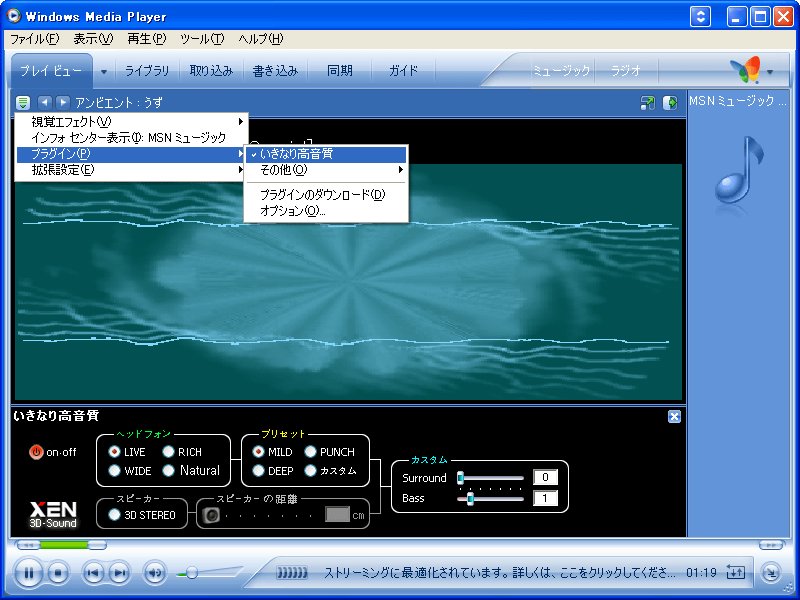Expand the その他 submenu
This screenshot has width=800, height=600.
pyautogui.click(x=326, y=170)
